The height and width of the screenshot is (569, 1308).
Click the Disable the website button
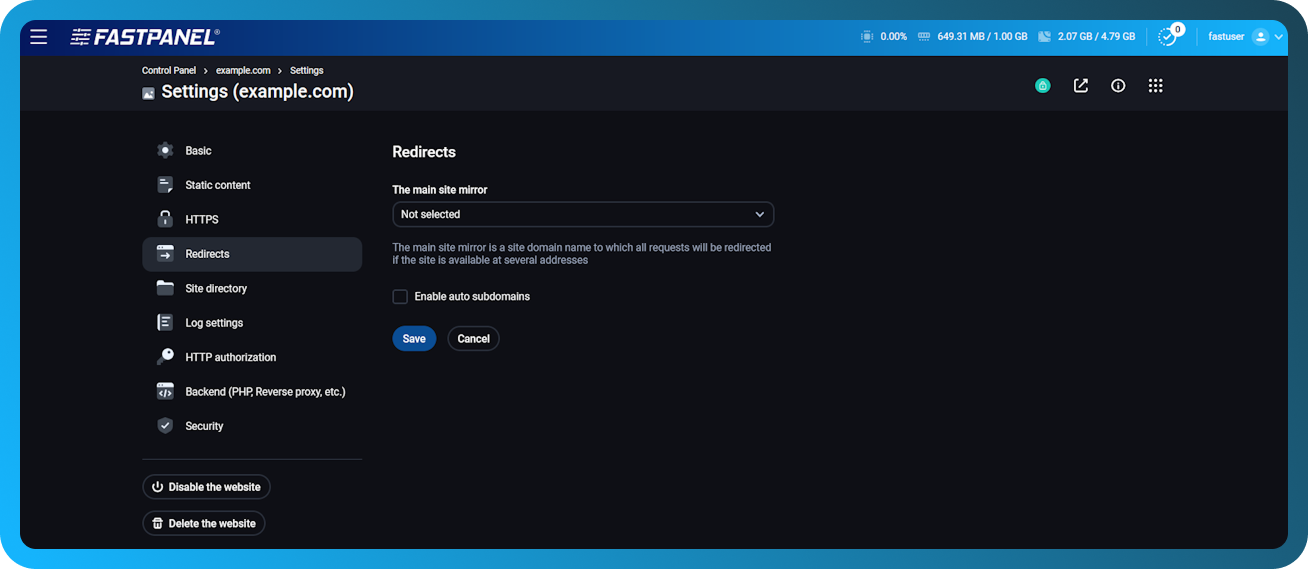pyautogui.click(x=206, y=487)
